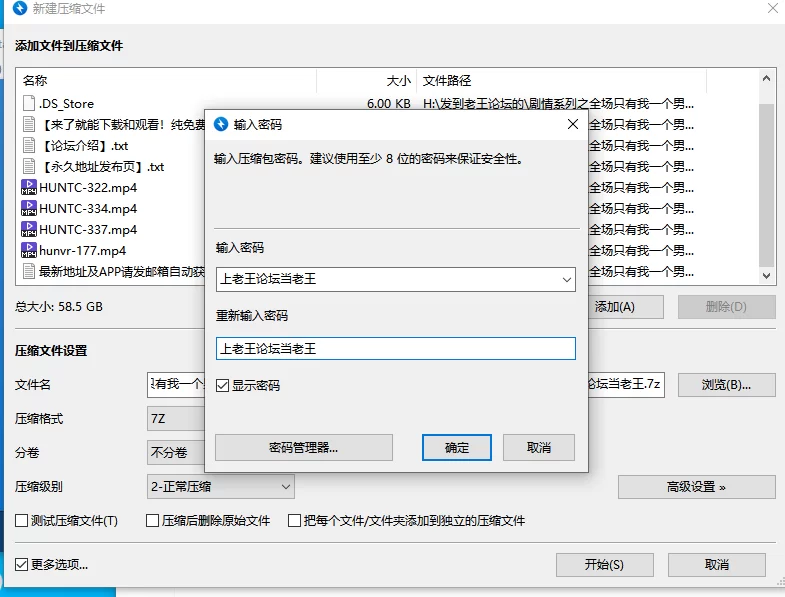Image resolution: width=785 pixels, height=597 pixels.
Task: Click the .DS_Store file icon
Action: click(29, 103)
